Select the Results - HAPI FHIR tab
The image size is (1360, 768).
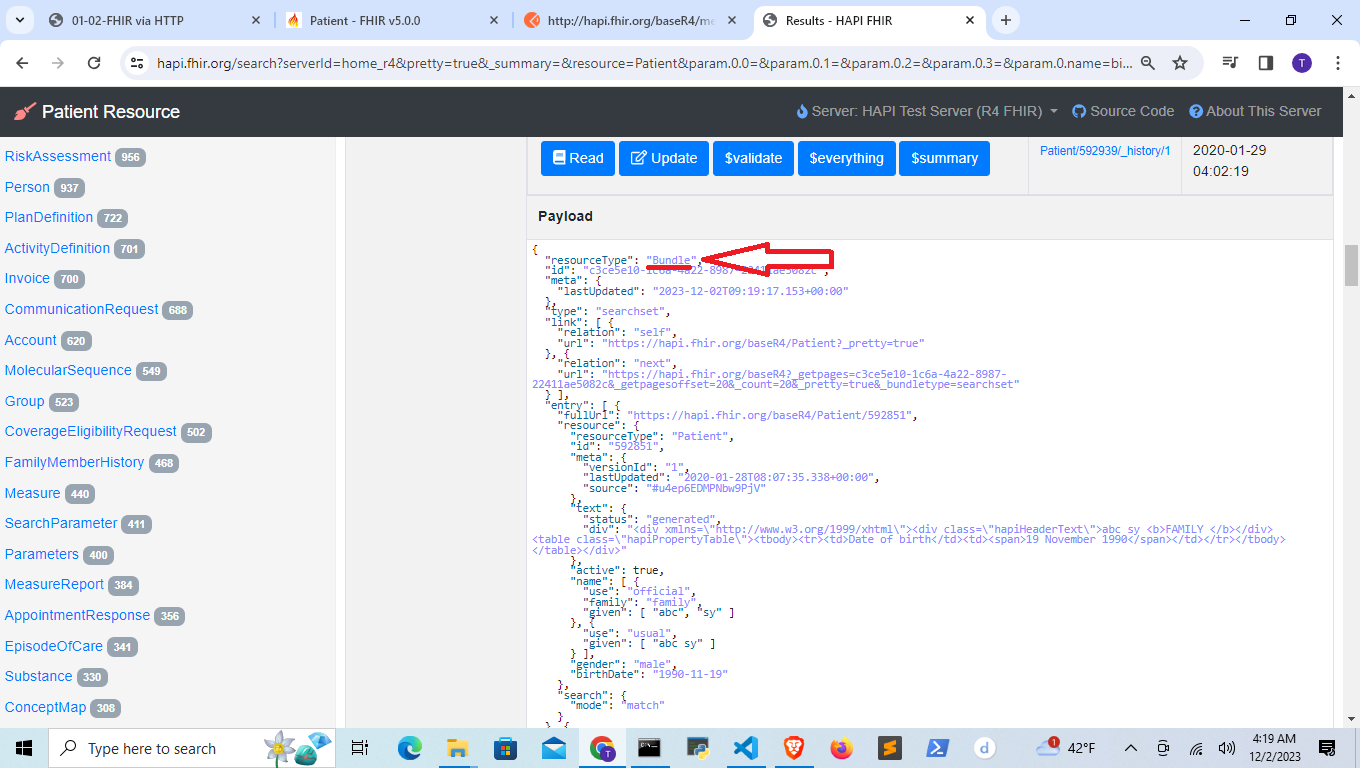(x=869, y=20)
